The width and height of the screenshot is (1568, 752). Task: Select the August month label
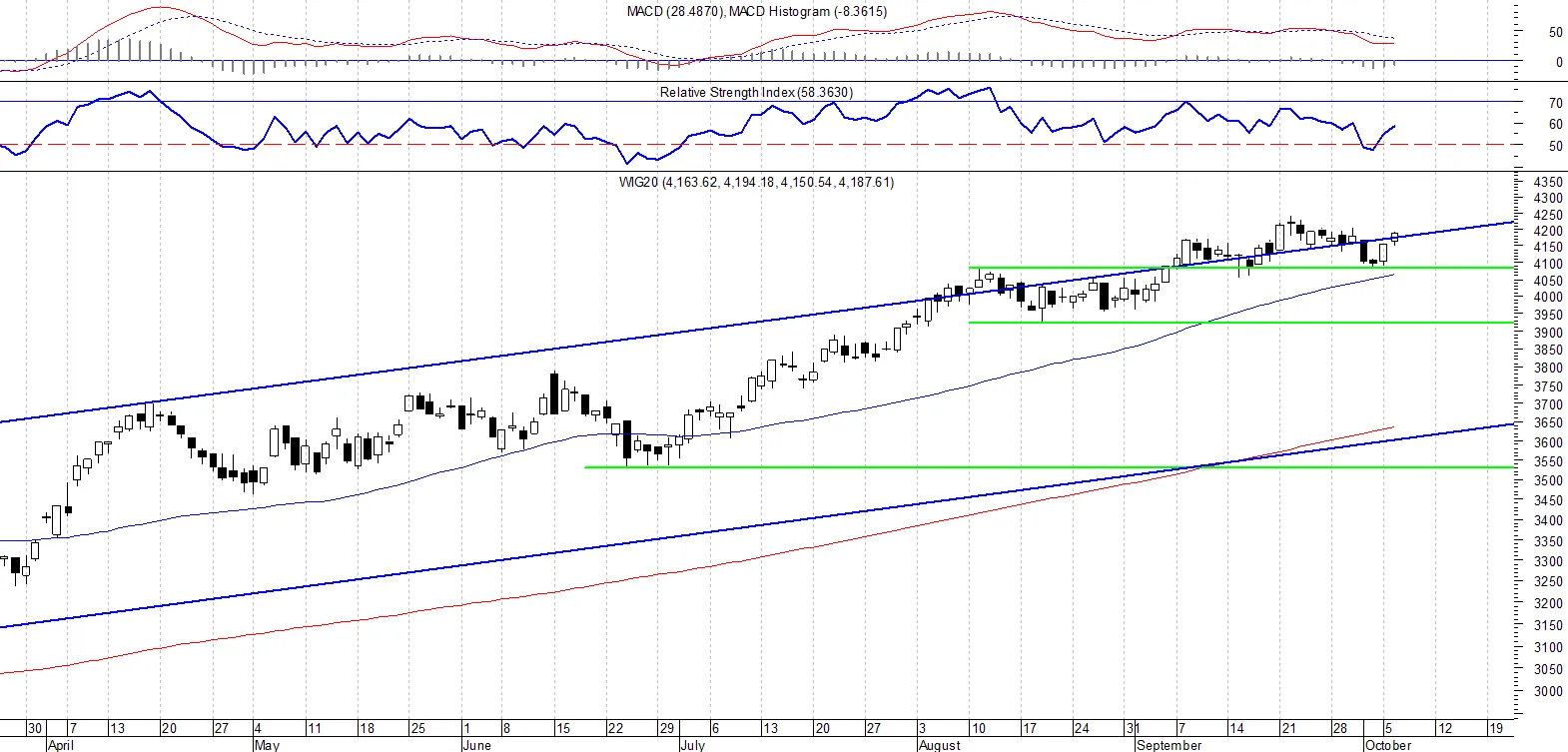939,745
